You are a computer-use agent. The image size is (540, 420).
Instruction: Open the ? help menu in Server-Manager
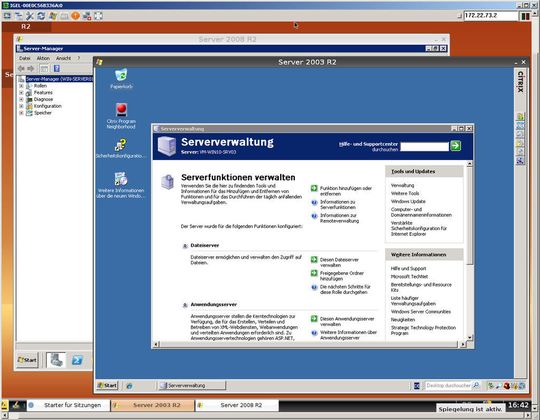click(79, 58)
